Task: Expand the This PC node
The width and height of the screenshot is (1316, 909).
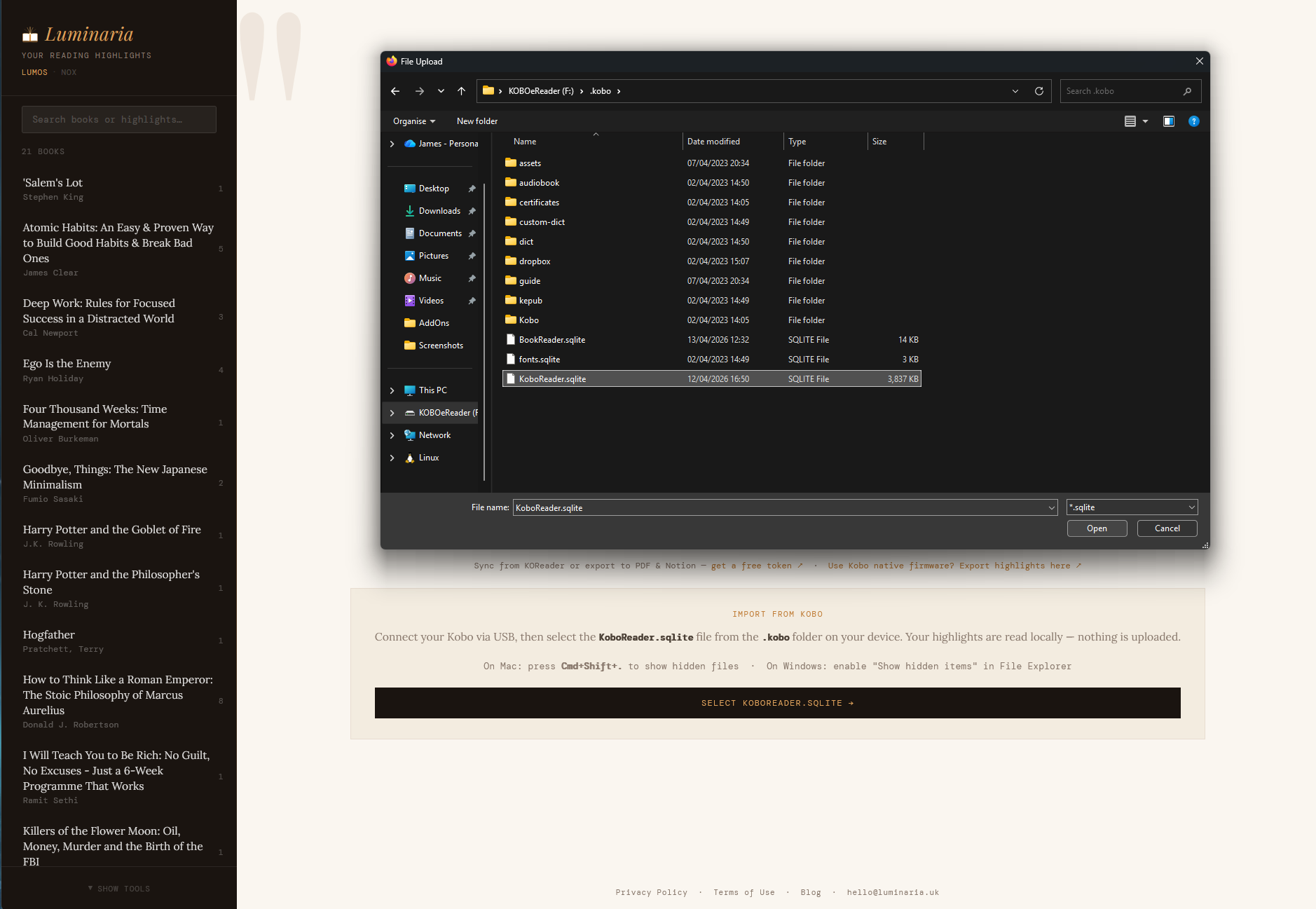Action: [392, 390]
